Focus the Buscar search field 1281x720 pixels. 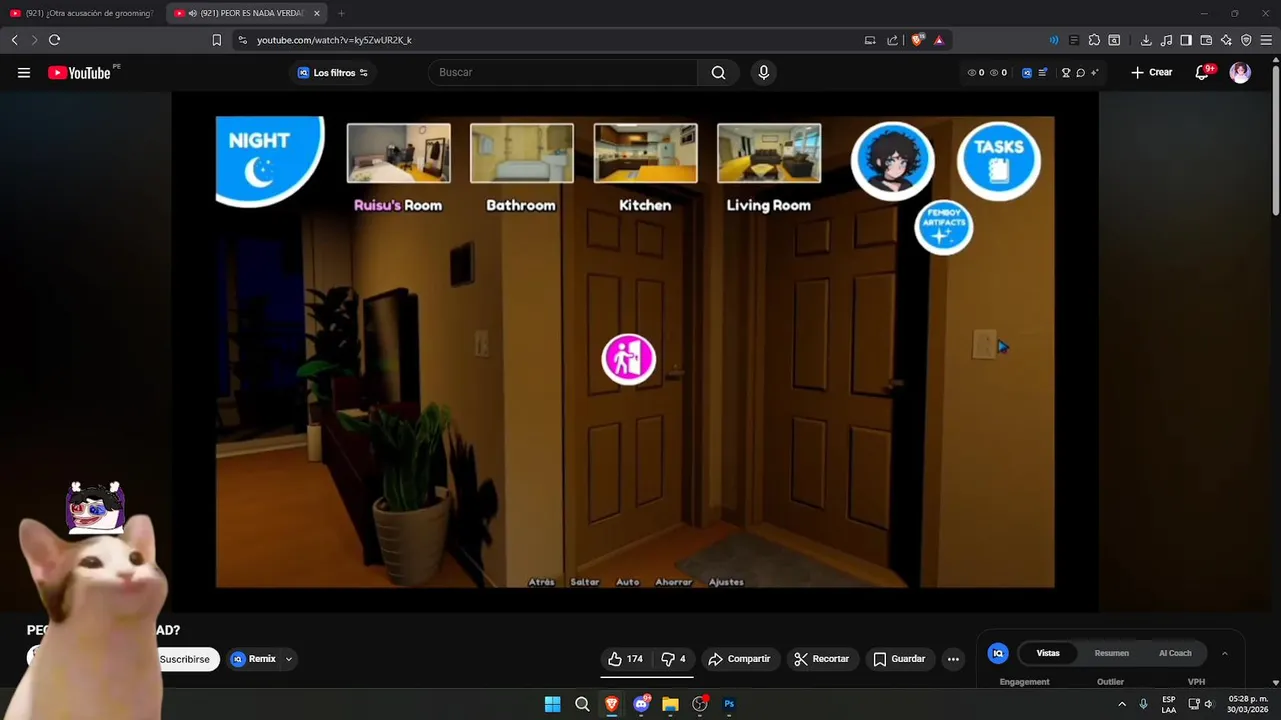click(x=562, y=72)
